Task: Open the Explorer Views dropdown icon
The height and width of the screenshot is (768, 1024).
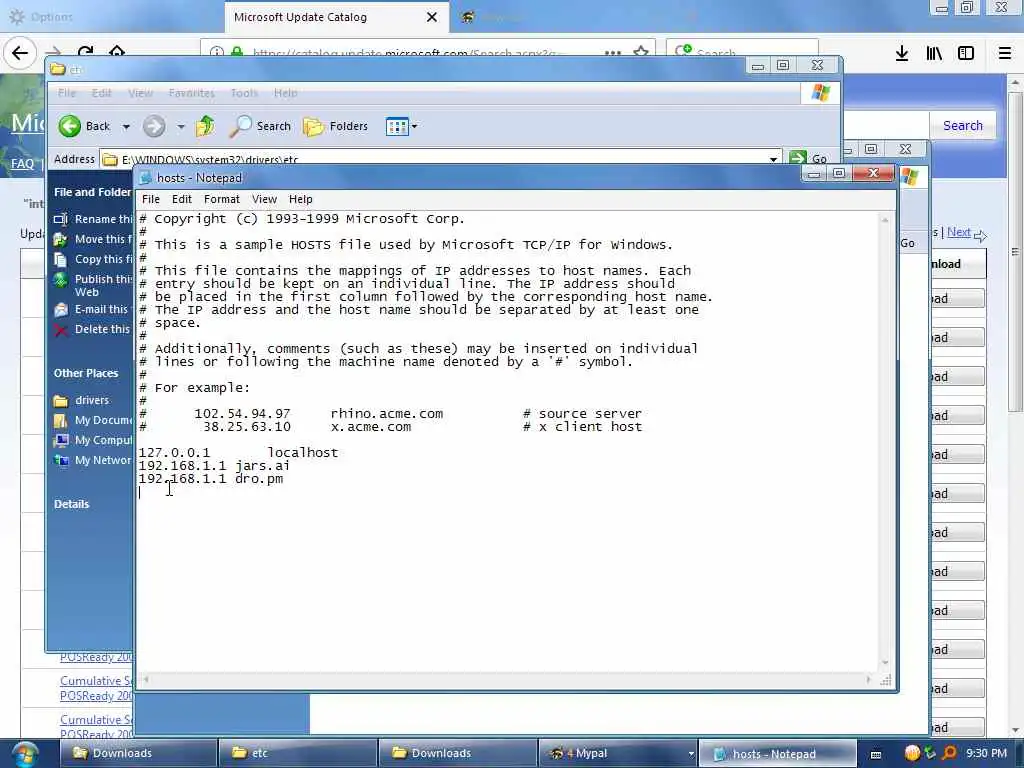Action: [x=401, y=126]
